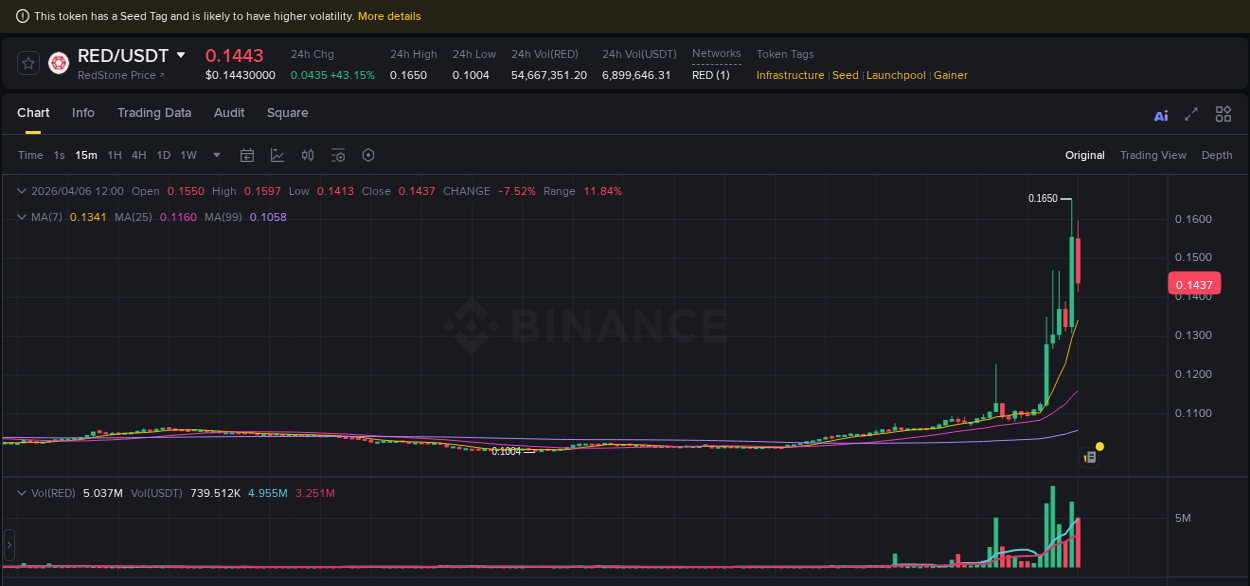Click the More details link in warning banner

point(389,16)
